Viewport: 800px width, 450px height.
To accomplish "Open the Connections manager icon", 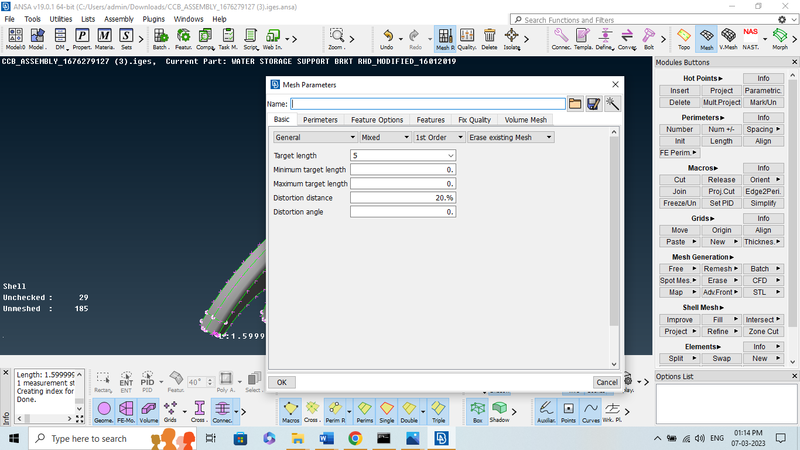I will click(x=561, y=39).
